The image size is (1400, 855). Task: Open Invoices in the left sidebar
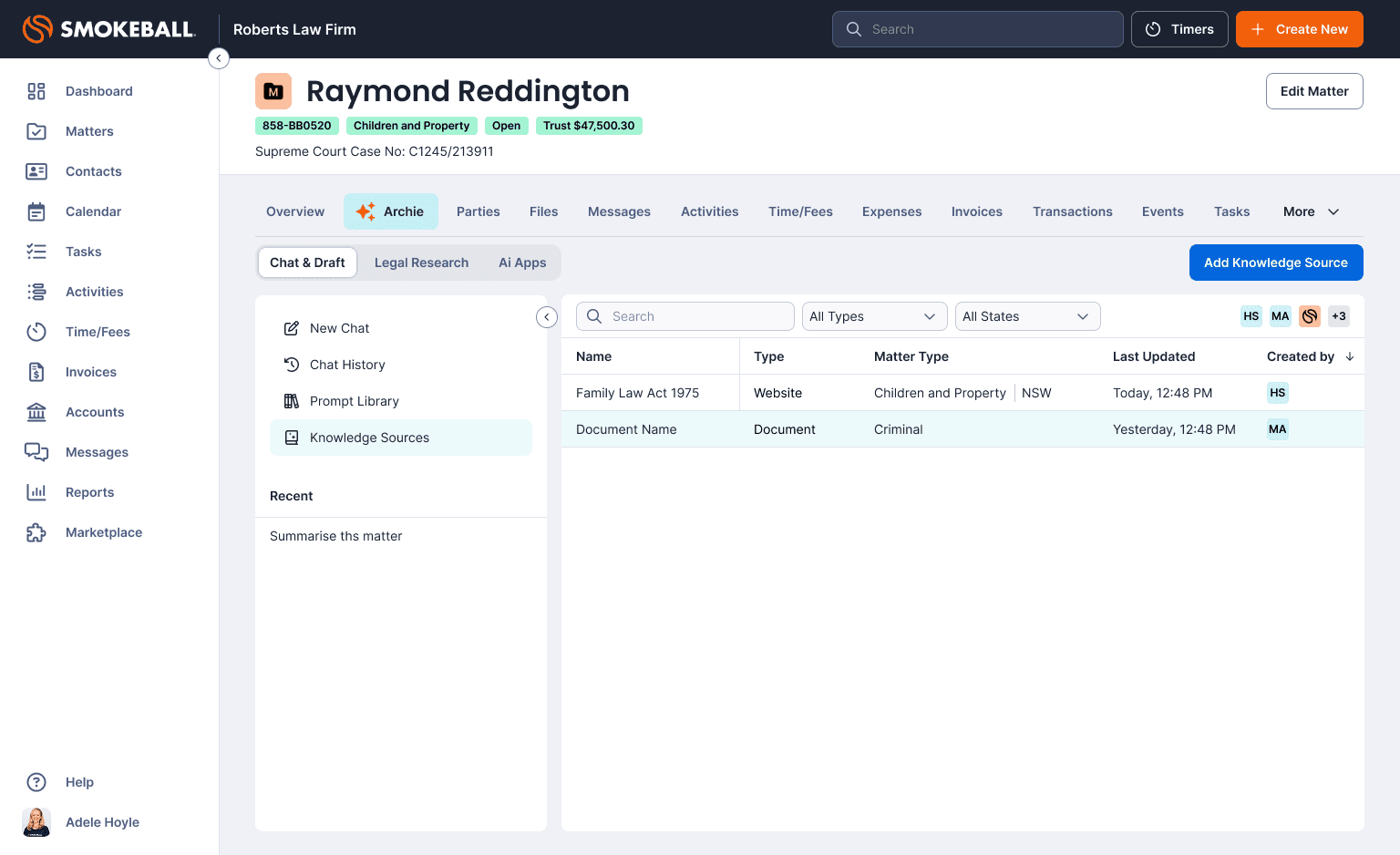coord(90,372)
